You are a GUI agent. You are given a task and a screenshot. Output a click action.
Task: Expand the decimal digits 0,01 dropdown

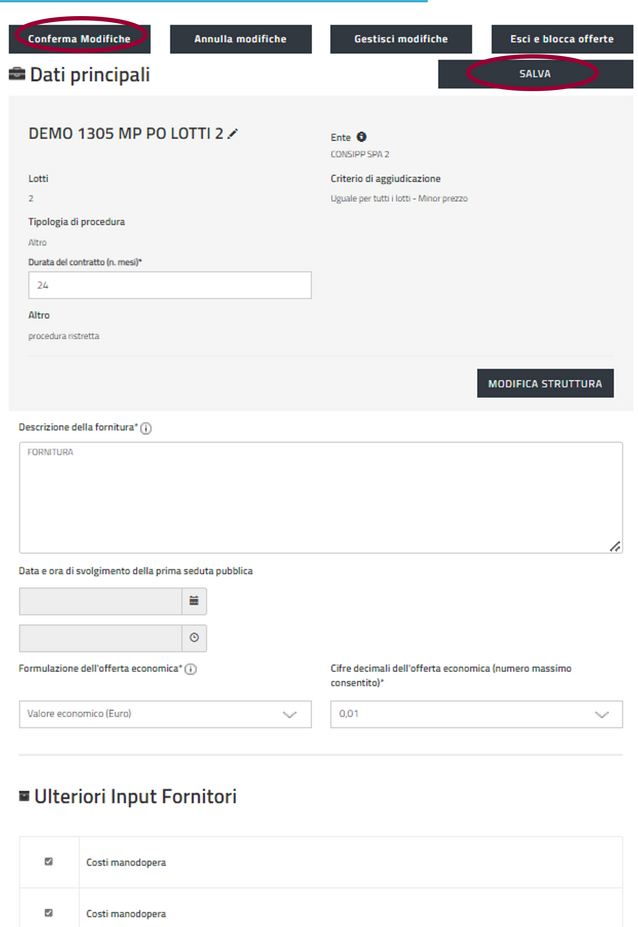tap(476, 714)
